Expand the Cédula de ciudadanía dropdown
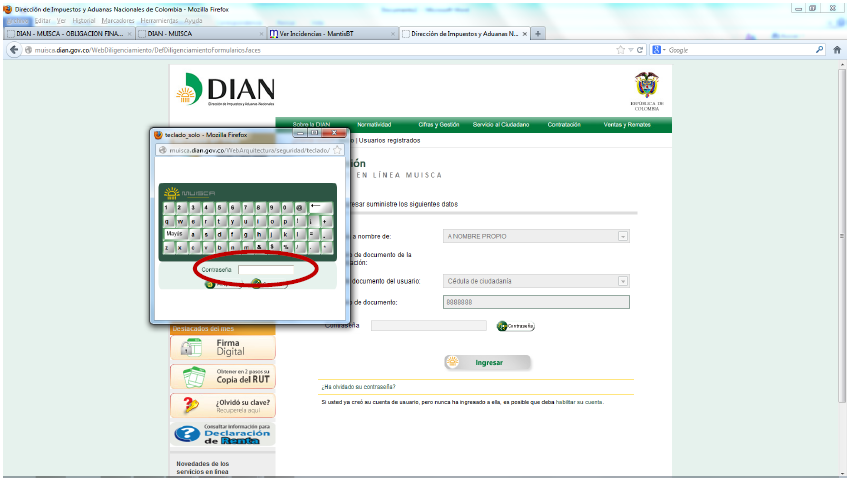This screenshot has height=481, width=850. pos(623,281)
